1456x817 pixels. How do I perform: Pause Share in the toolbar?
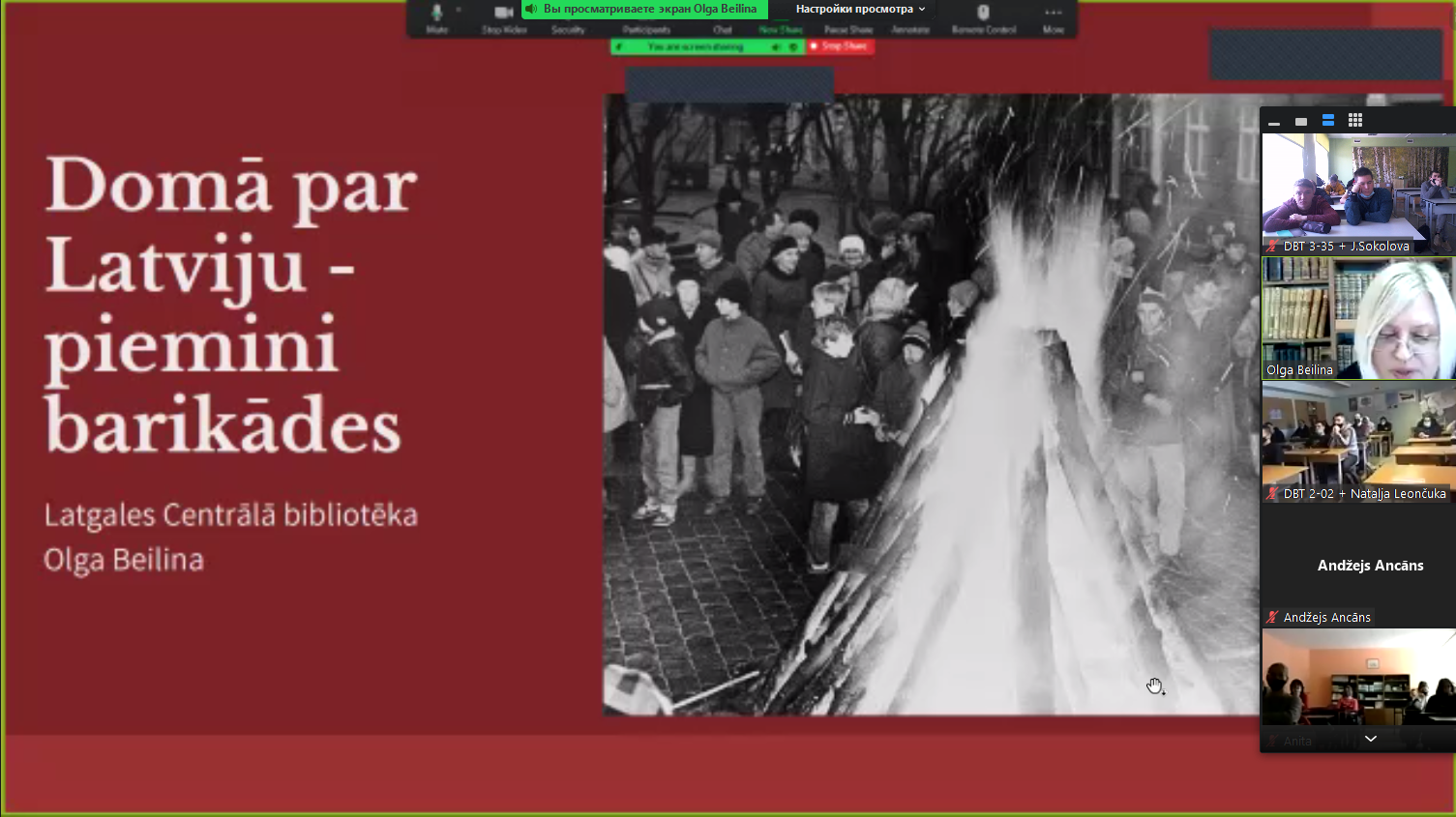point(848,29)
